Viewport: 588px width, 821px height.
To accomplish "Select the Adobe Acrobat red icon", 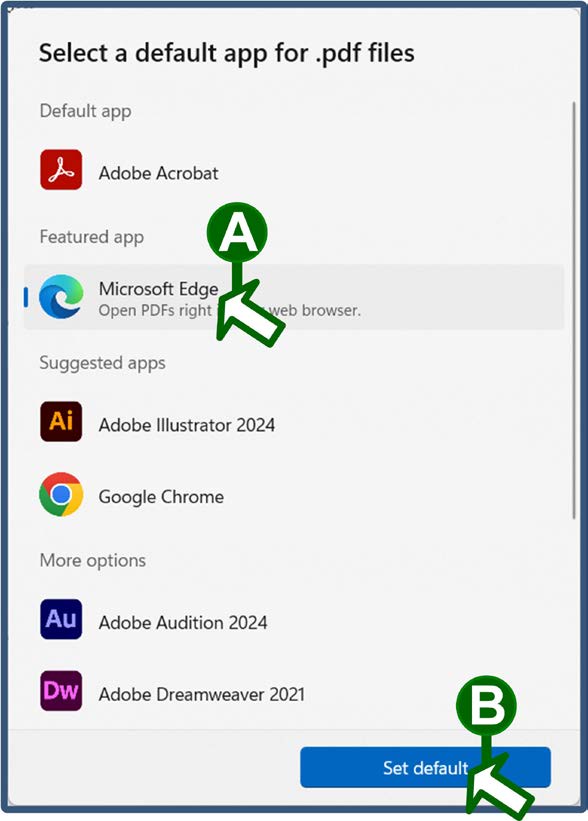I will 61,170.
